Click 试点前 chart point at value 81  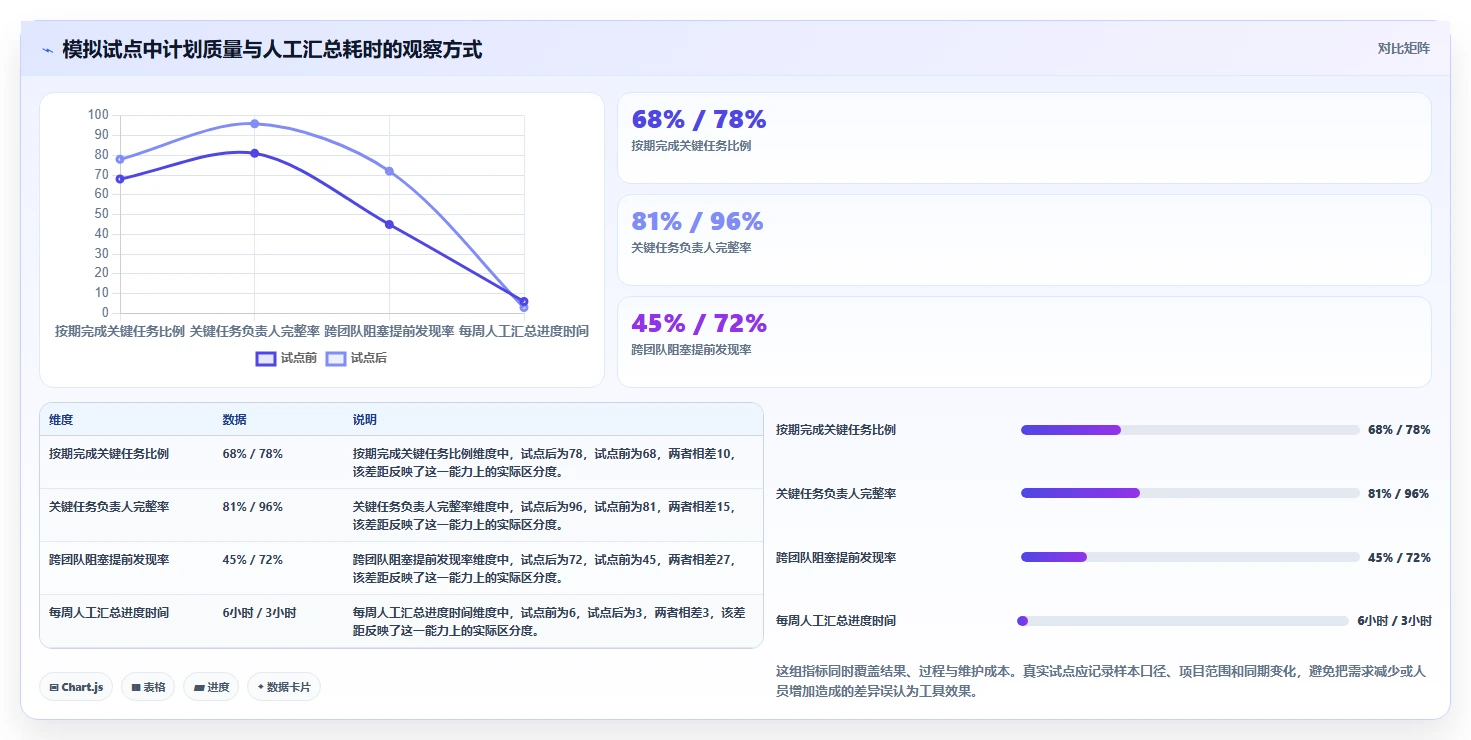255,153
